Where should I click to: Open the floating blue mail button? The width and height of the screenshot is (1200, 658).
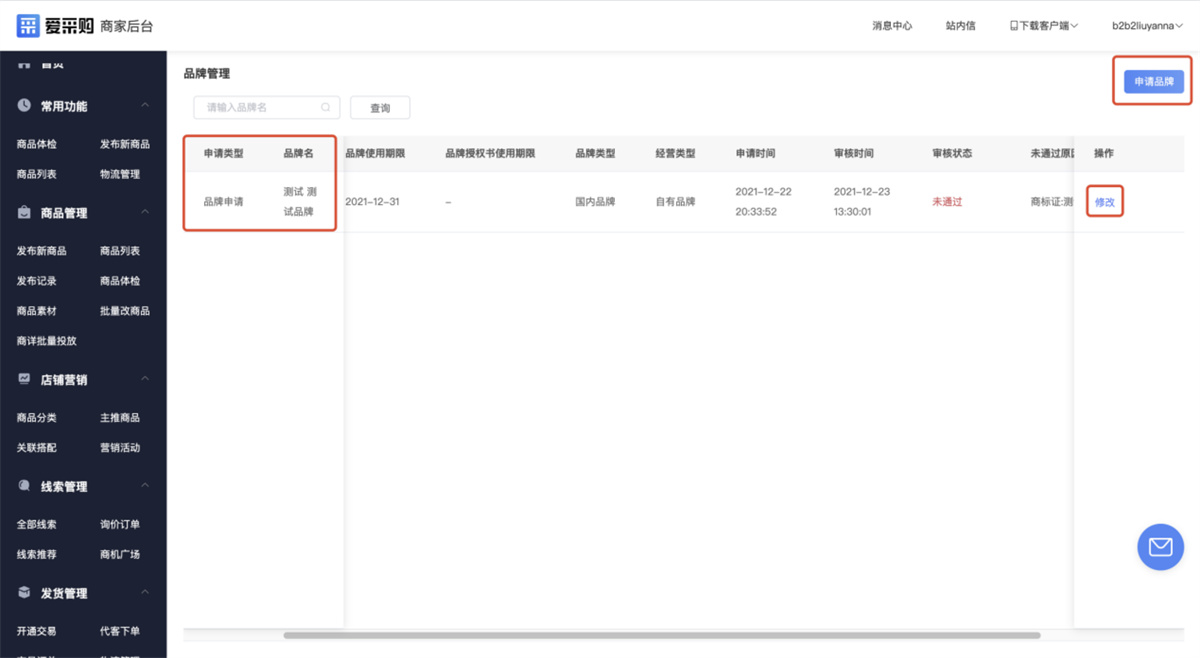click(1160, 547)
